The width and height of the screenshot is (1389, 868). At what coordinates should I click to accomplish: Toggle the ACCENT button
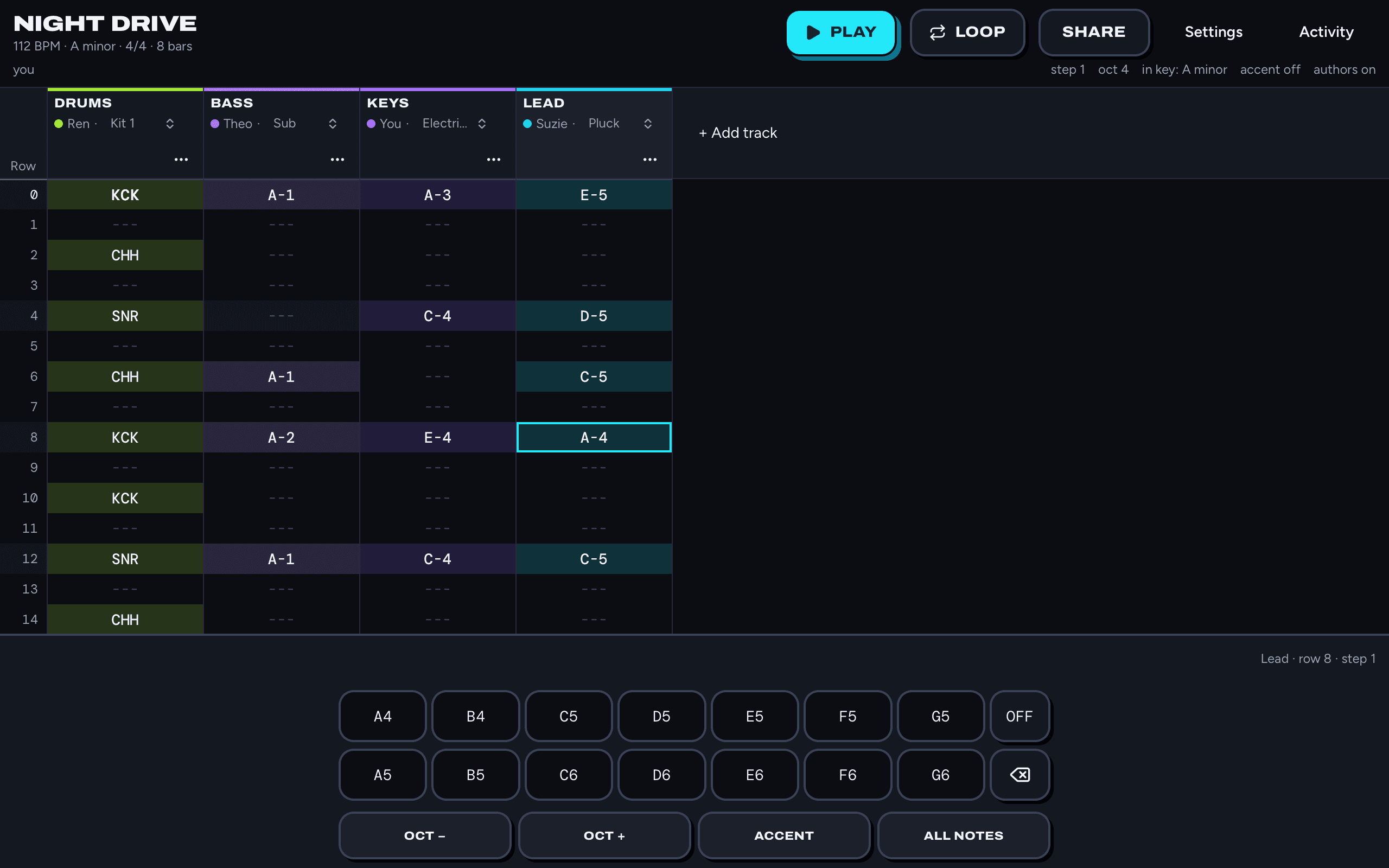pyautogui.click(x=784, y=835)
